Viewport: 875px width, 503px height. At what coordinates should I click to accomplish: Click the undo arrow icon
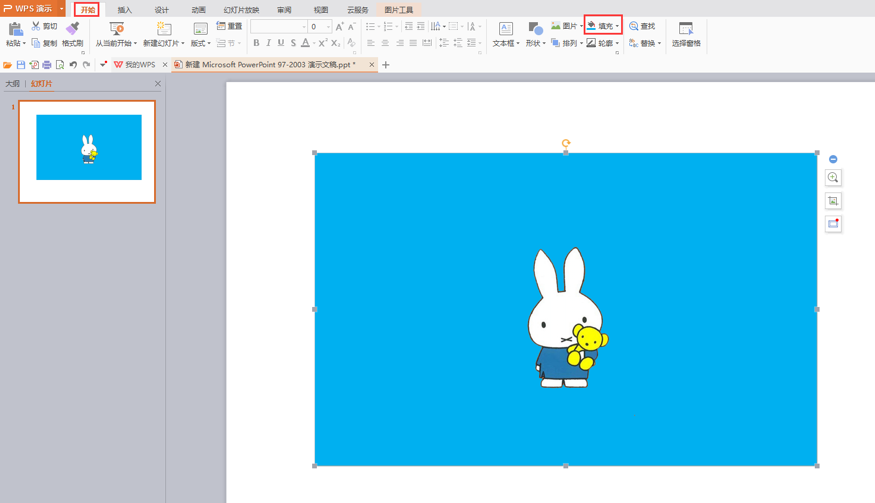(x=73, y=65)
